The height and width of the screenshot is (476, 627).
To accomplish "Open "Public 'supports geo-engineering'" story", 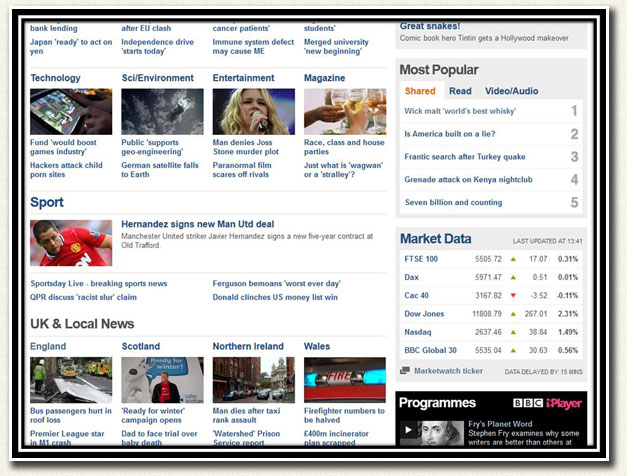I will (x=152, y=147).
